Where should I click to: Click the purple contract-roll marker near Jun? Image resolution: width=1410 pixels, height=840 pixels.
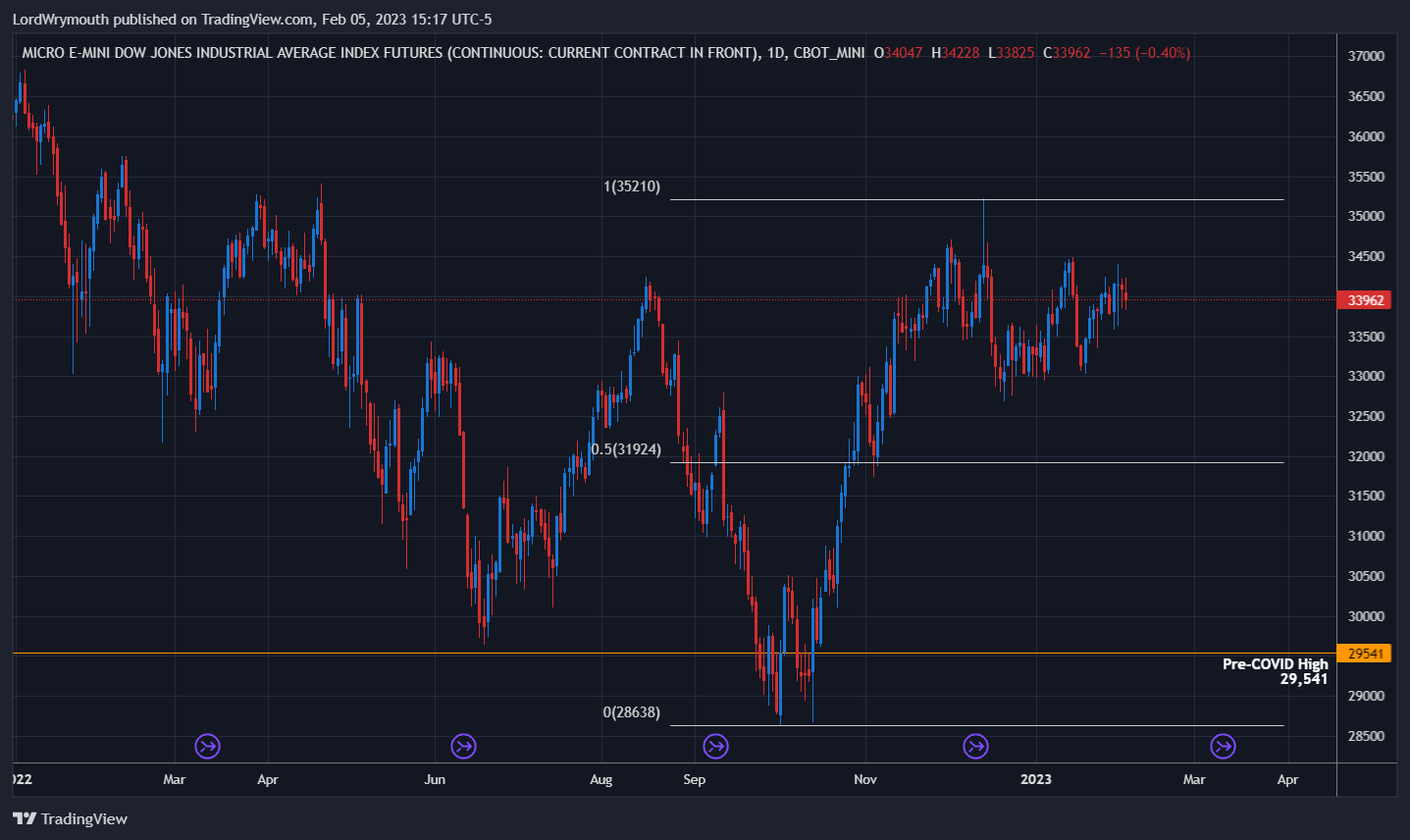463,747
